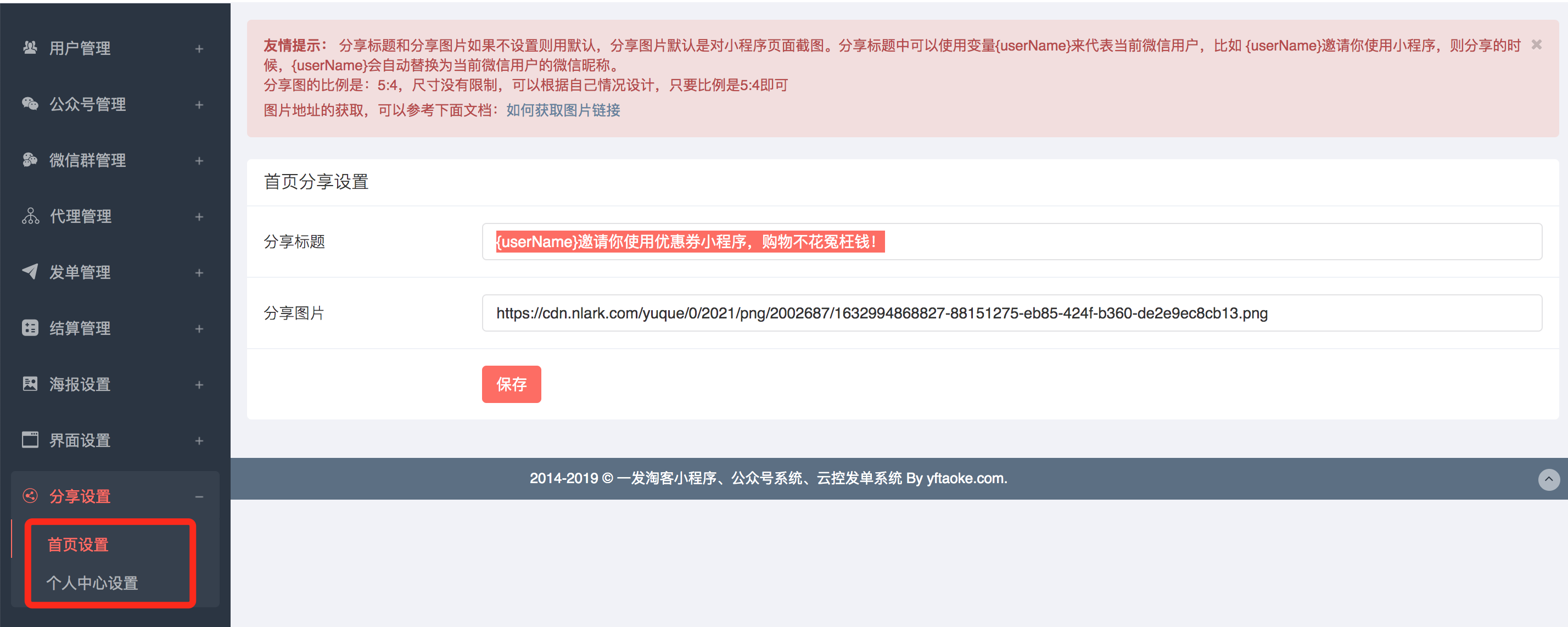
Task: Click the 微信群管理 group icon
Action: tap(30, 159)
